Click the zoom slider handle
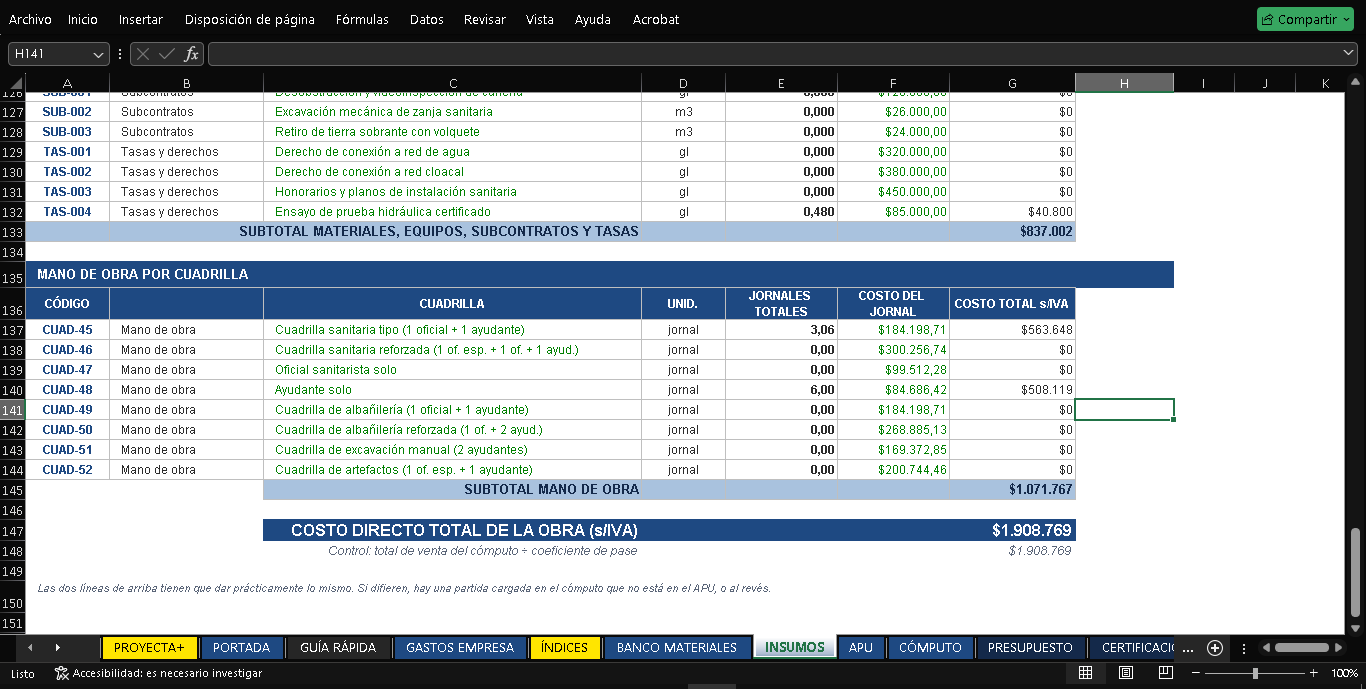 click(x=1255, y=673)
